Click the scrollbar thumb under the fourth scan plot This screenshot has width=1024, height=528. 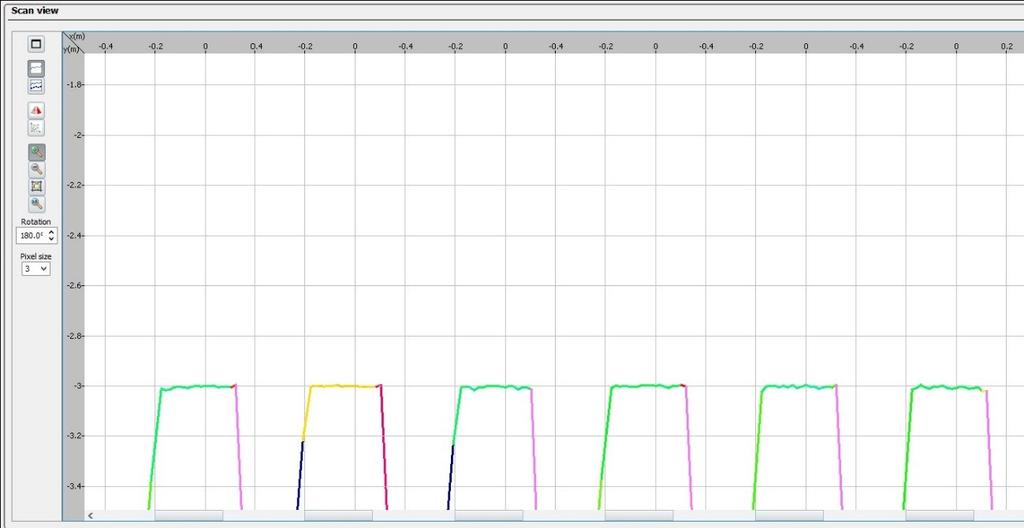click(x=639, y=516)
